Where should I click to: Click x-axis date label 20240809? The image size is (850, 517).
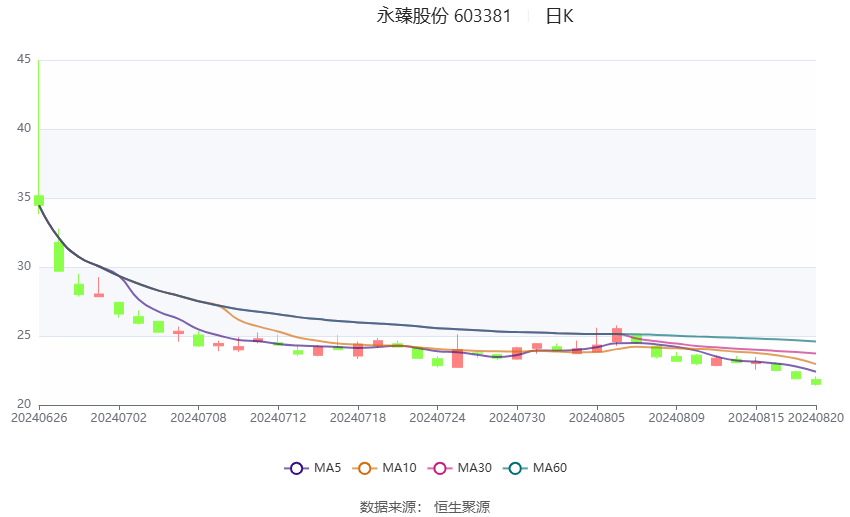click(x=677, y=418)
